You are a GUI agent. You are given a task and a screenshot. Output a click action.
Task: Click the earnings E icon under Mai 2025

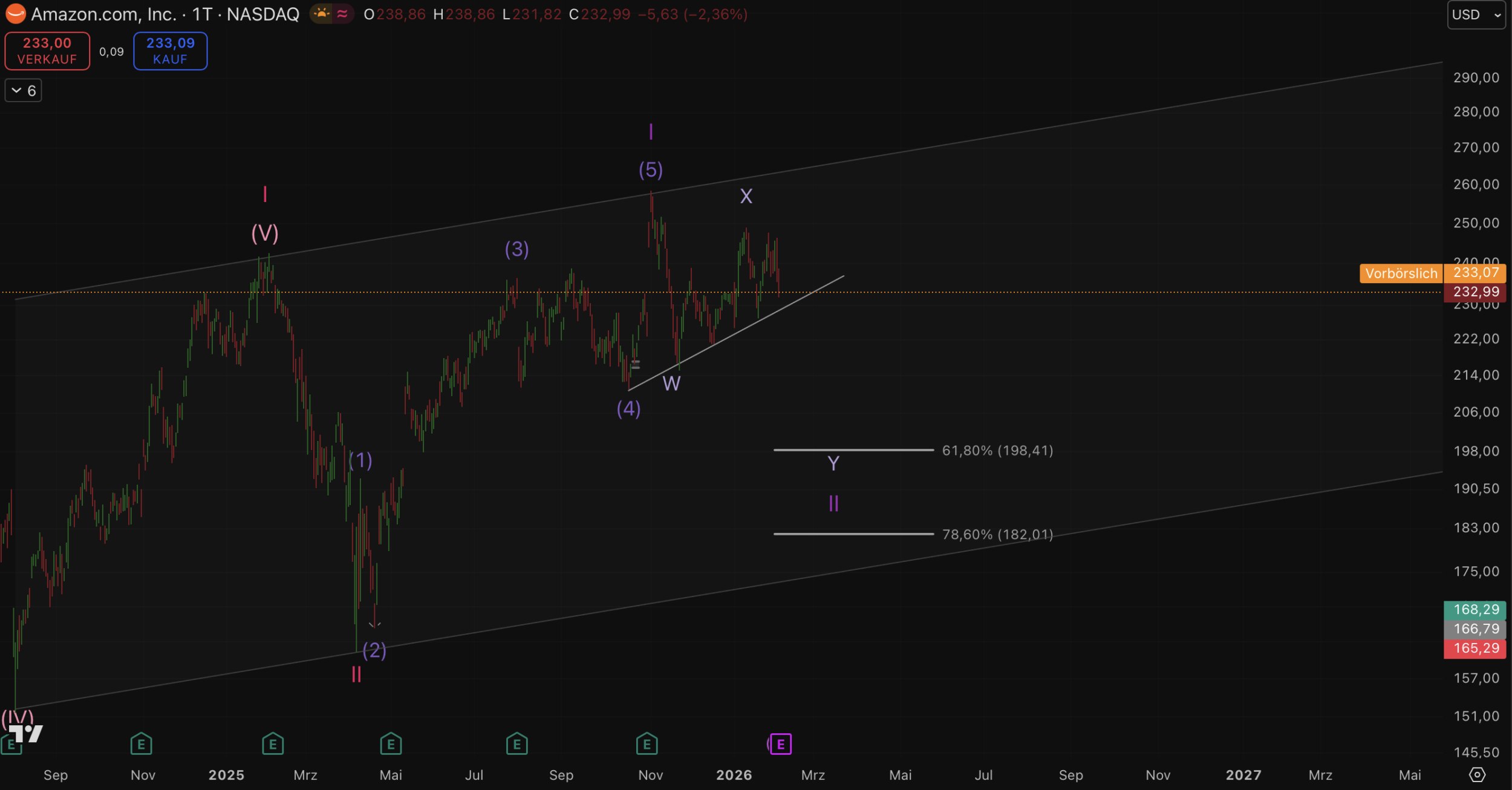coord(391,744)
